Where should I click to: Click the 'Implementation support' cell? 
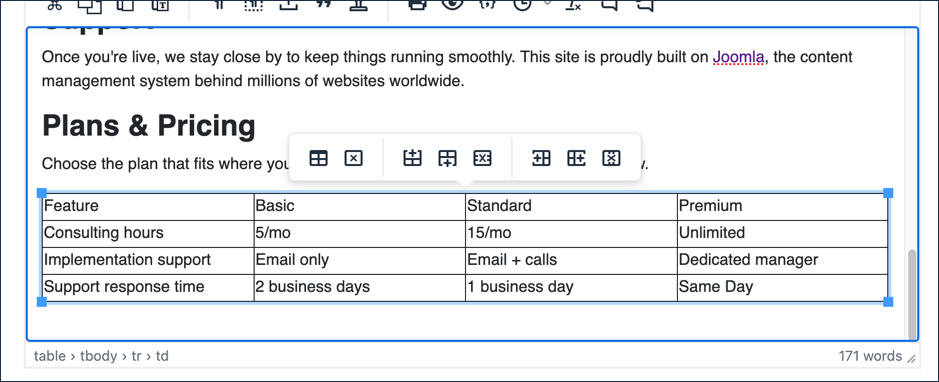148,260
